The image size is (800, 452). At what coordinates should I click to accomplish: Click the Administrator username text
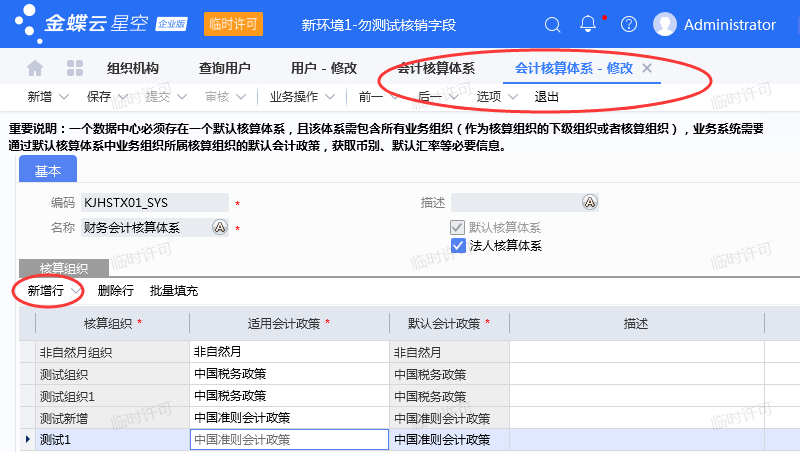pyautogui.click(x=730, y=24)
